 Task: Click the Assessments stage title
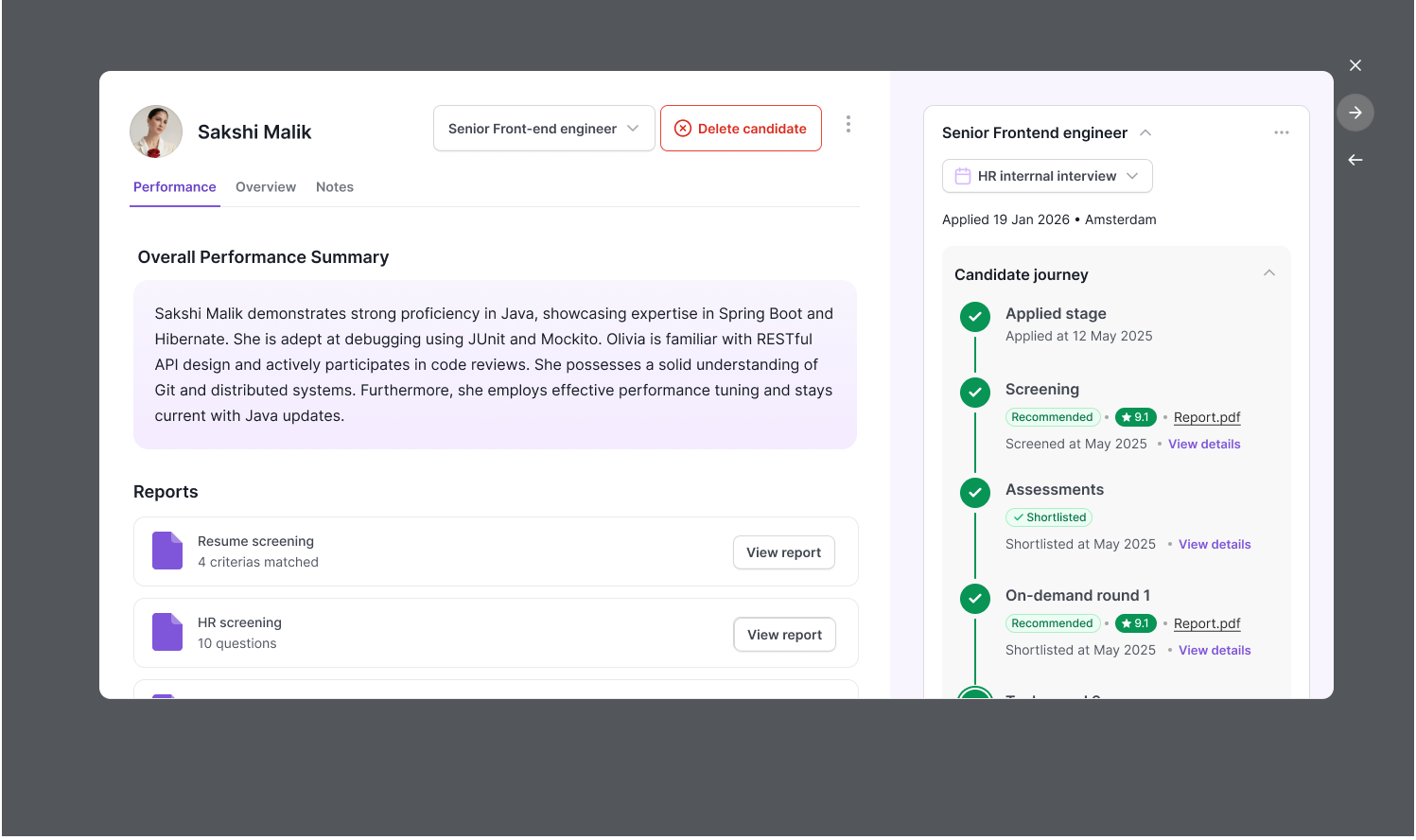(x=1055, y=489)
